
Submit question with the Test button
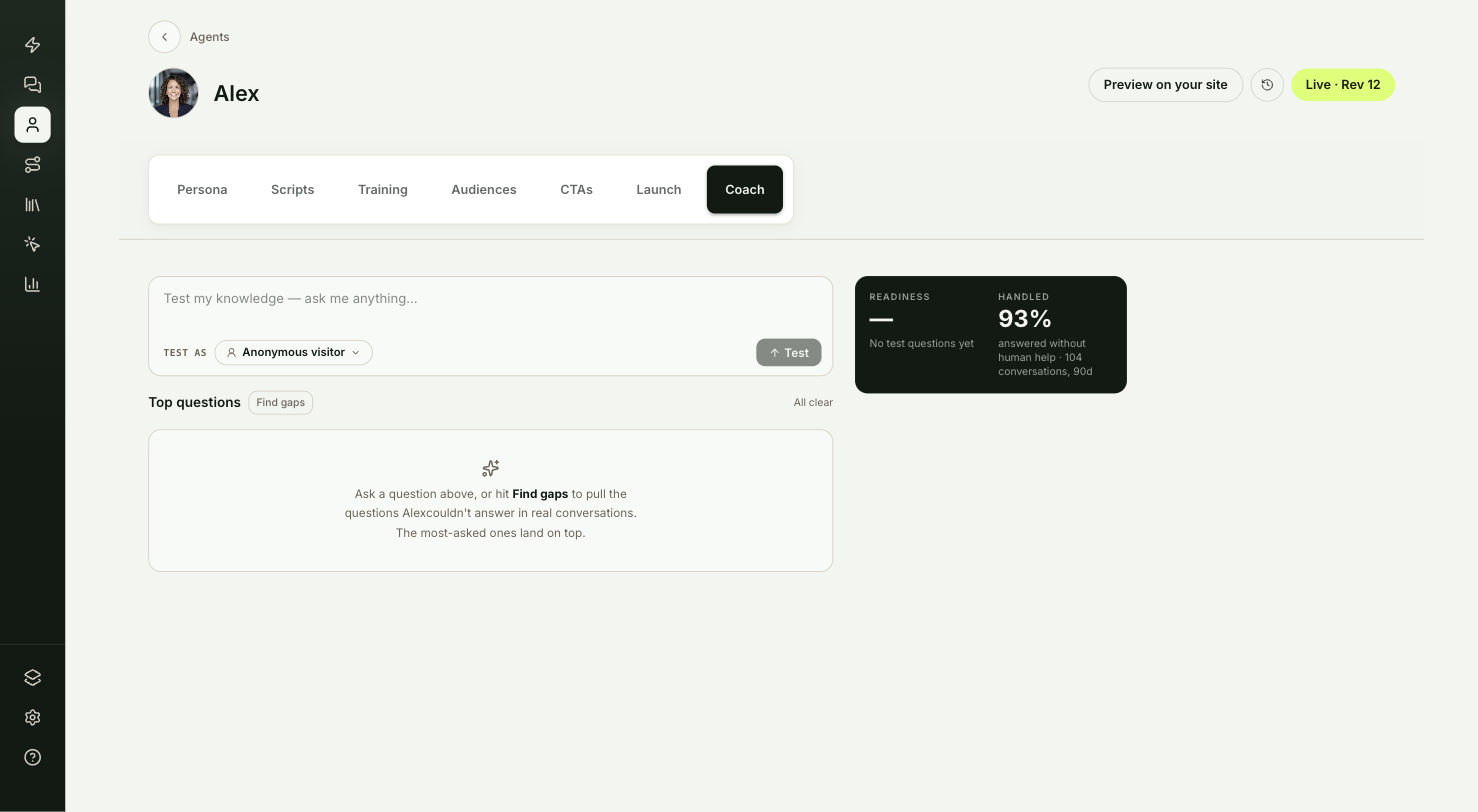click(789, 353)
